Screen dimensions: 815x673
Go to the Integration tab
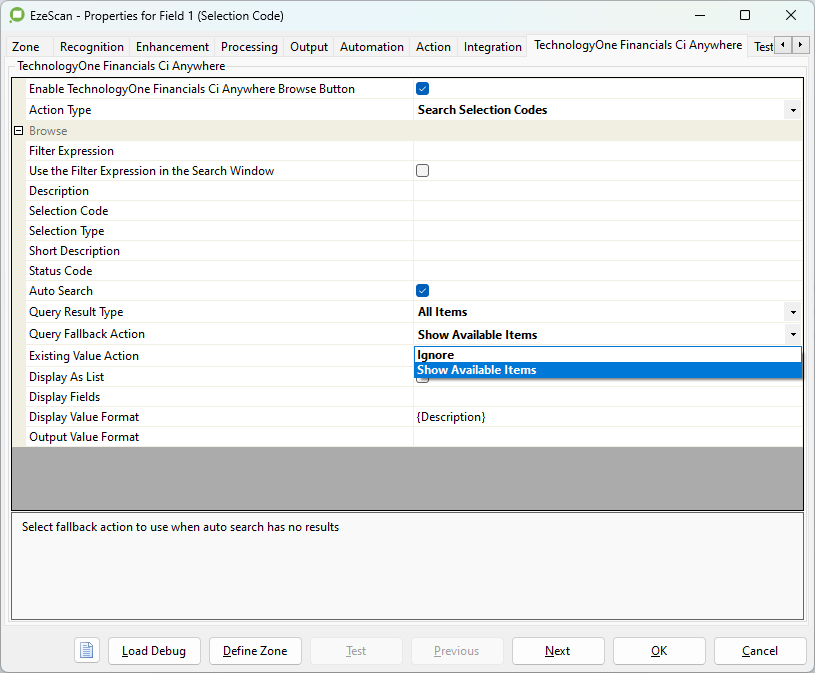[x=492, y=47]
